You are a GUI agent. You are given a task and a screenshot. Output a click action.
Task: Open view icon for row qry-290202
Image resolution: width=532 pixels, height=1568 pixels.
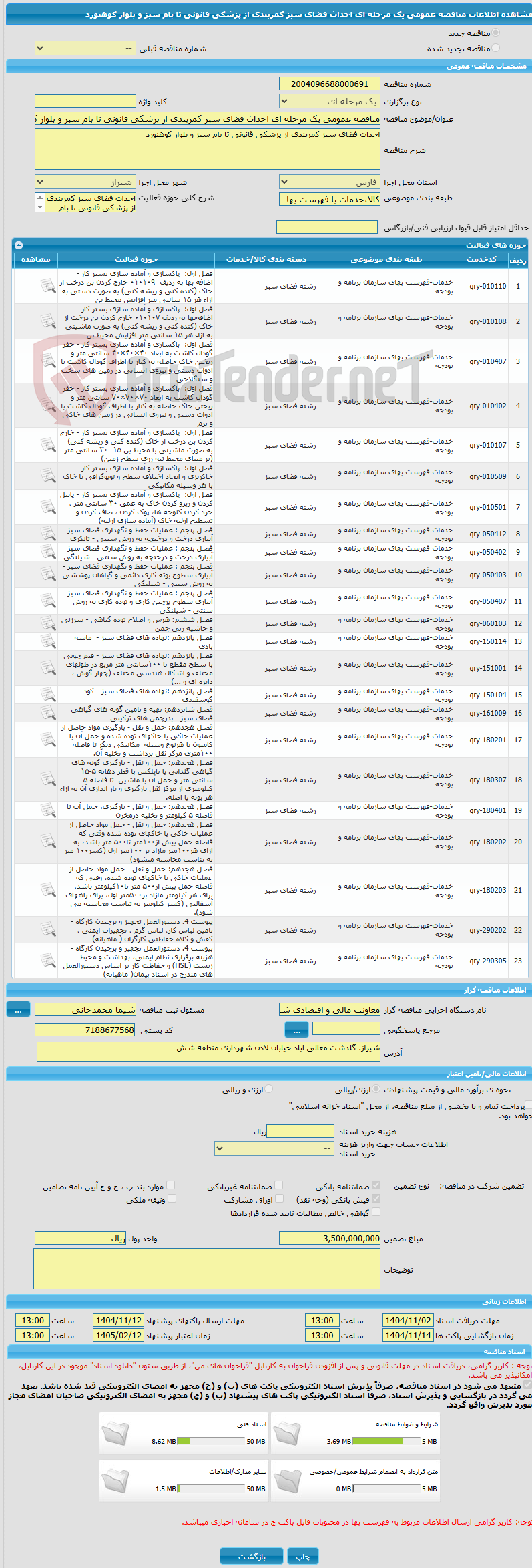point(47,930)
